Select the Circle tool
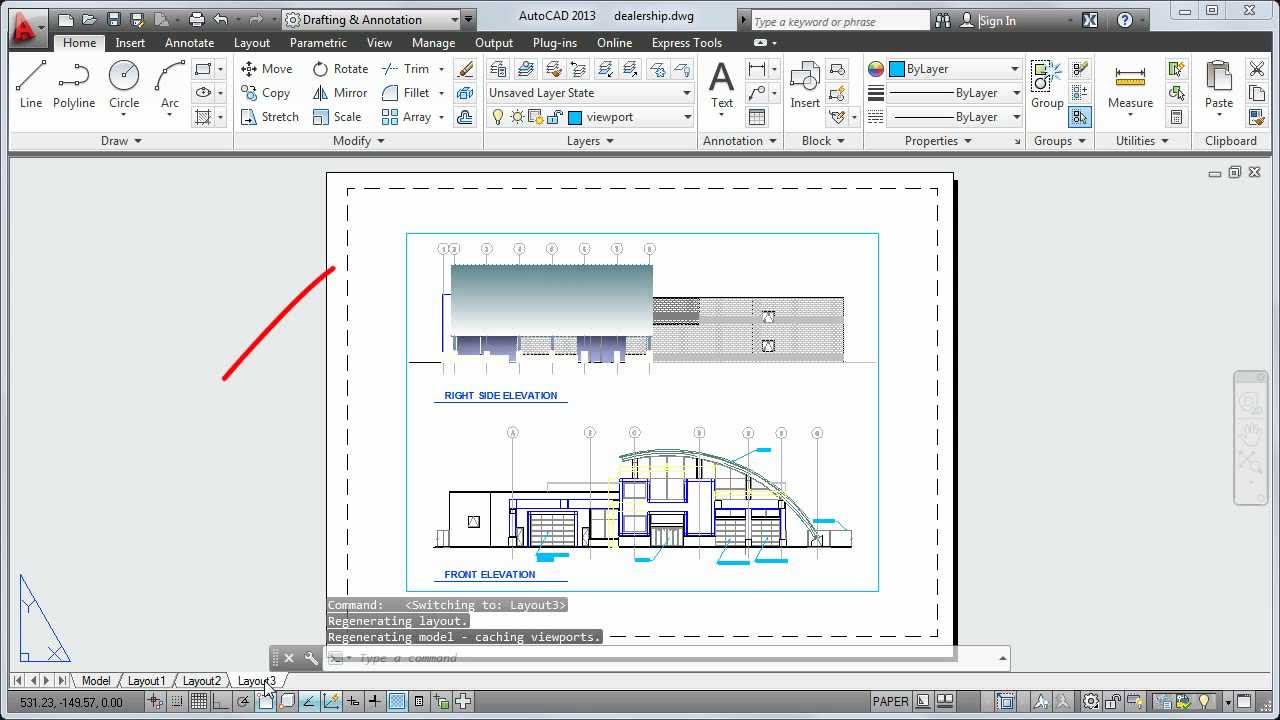The image size is (1280, 720). pyautogui.click(x=124, y=84)
